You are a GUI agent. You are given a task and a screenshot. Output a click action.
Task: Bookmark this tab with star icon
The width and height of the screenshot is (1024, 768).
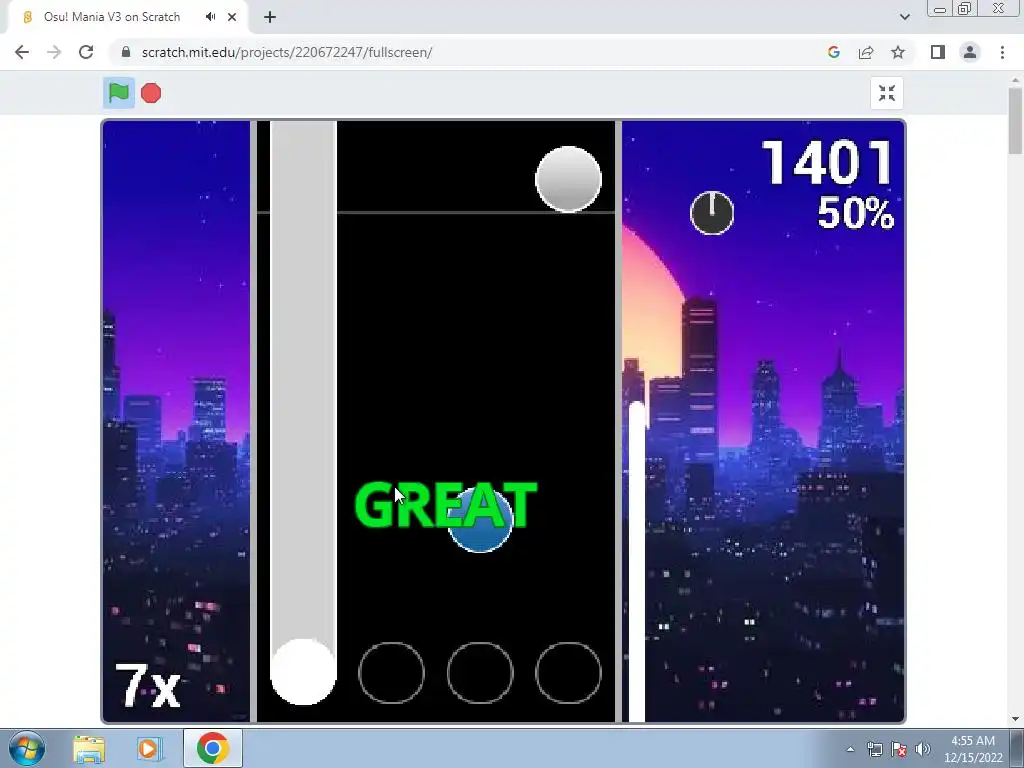point(898,52)
